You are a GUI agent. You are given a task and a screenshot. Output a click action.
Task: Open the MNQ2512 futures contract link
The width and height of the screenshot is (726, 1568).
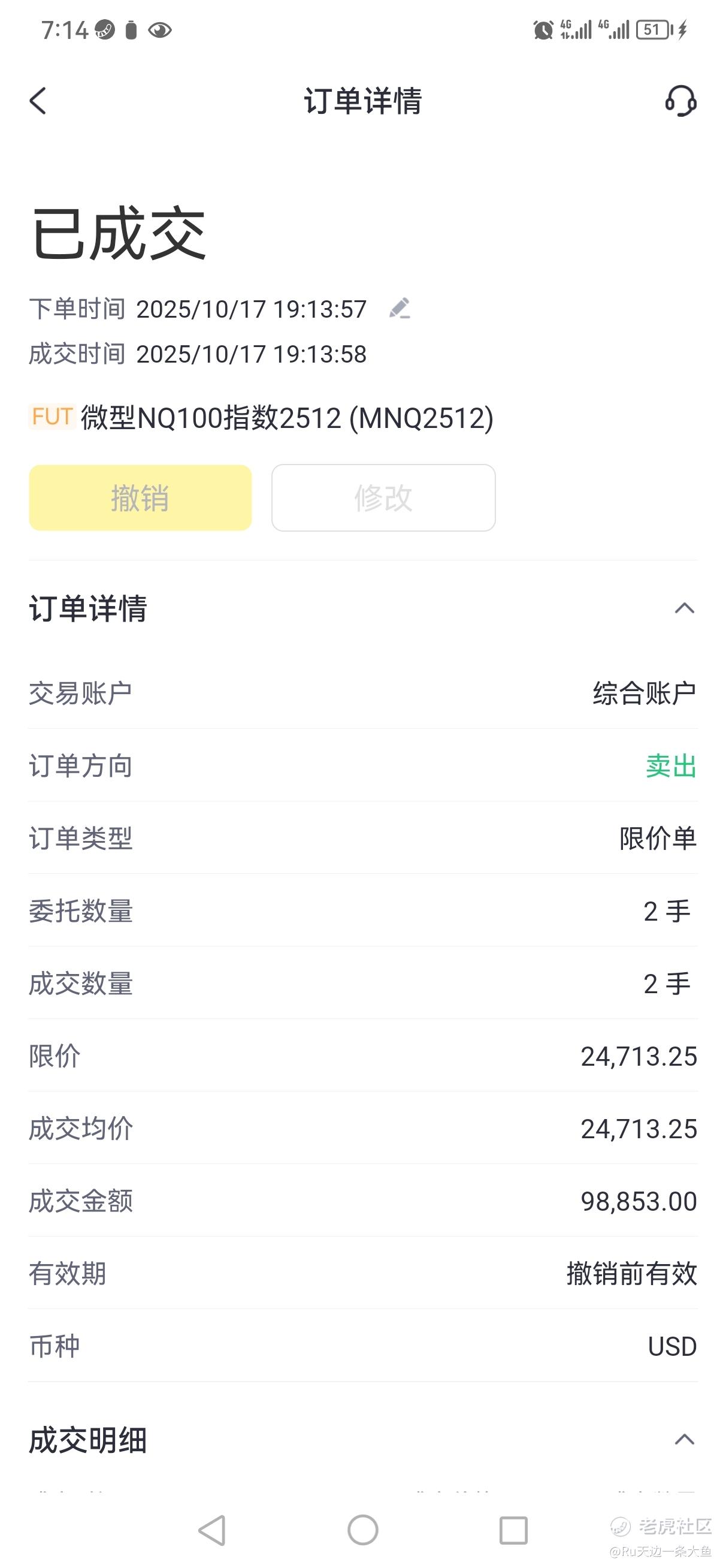click(286, 418)
